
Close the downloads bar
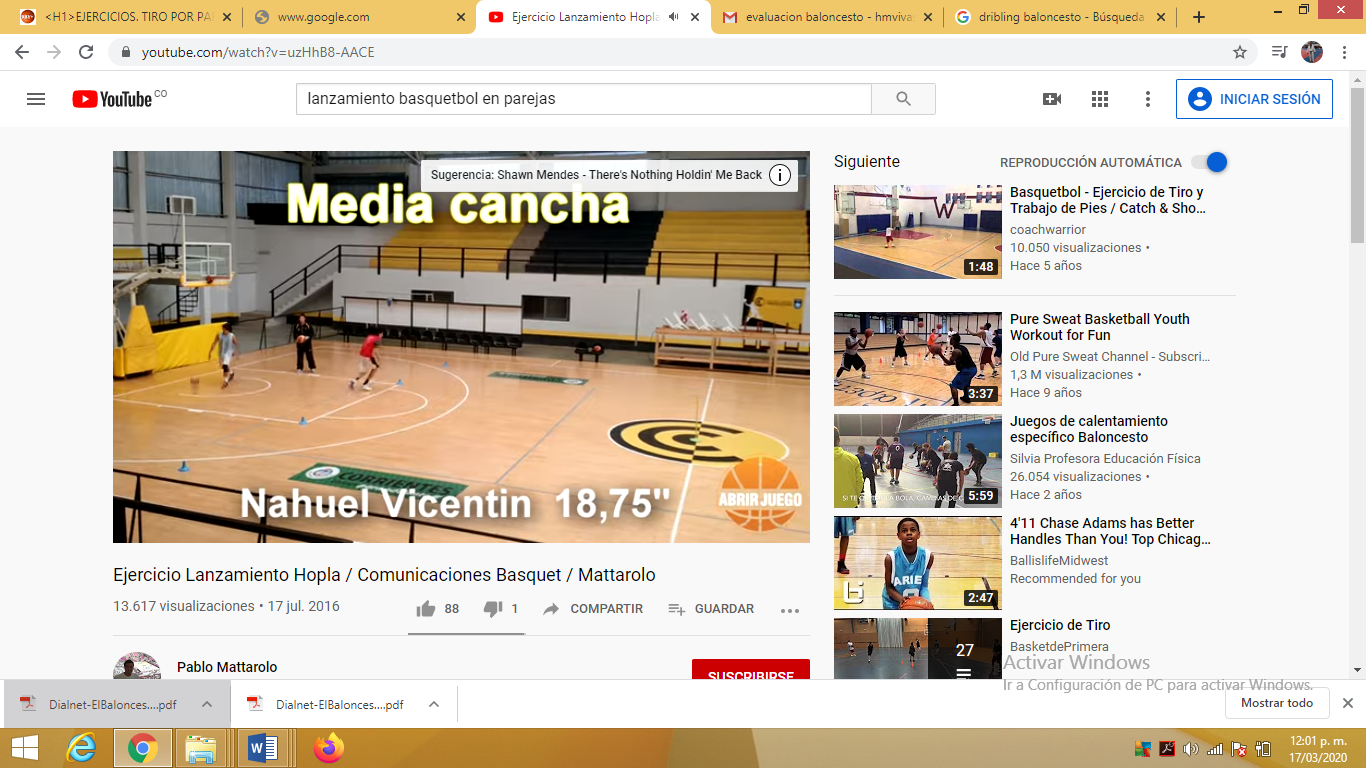(x=1347, y=703)
